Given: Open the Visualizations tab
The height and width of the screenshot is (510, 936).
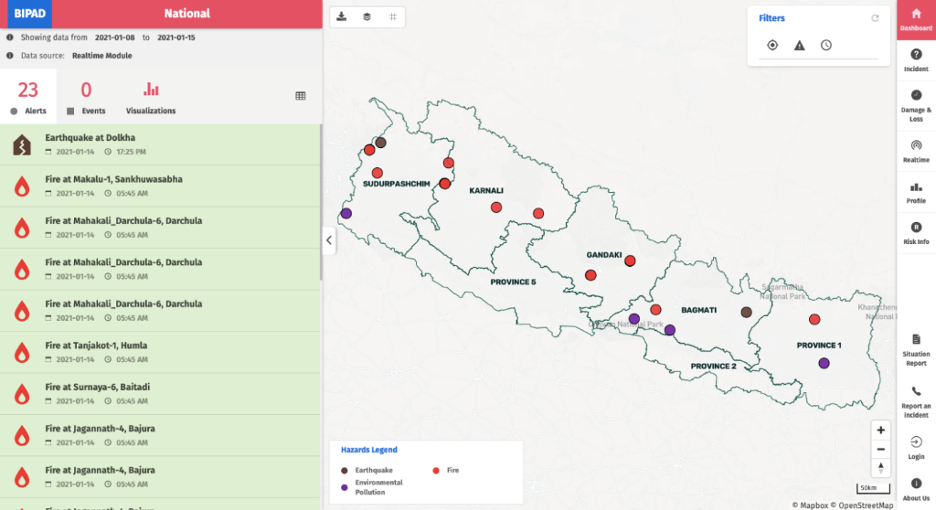Looking at the screenshot, I should click(150, 97).
